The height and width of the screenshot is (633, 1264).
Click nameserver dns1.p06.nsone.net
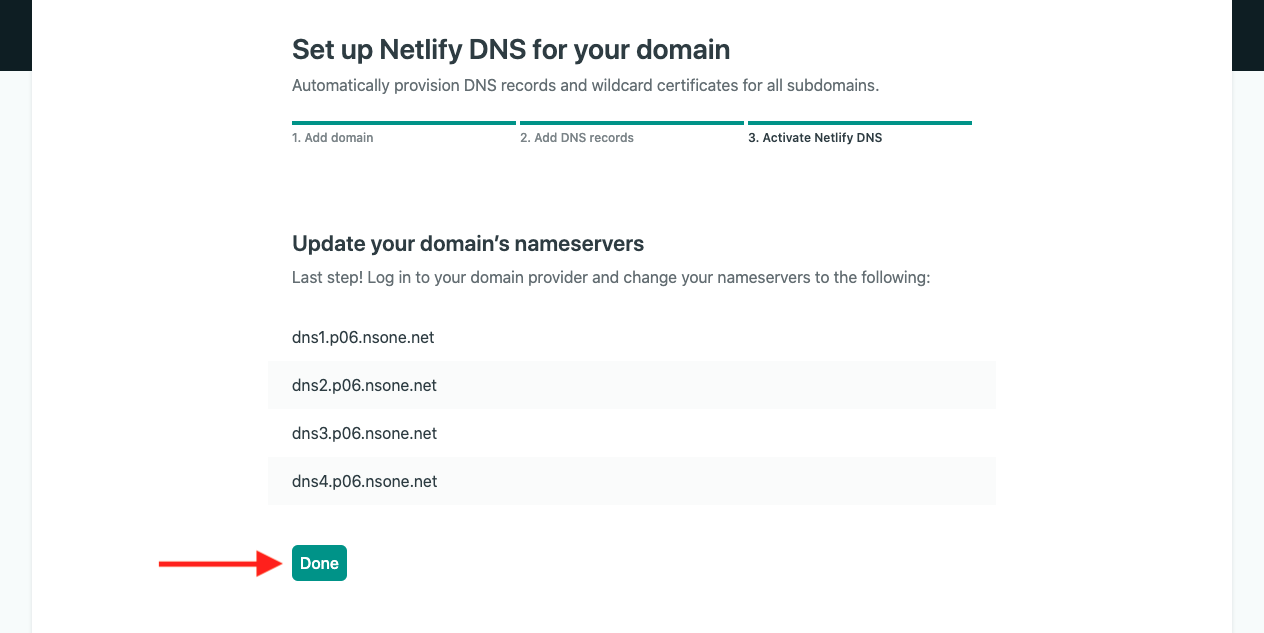tap(632, 337)
